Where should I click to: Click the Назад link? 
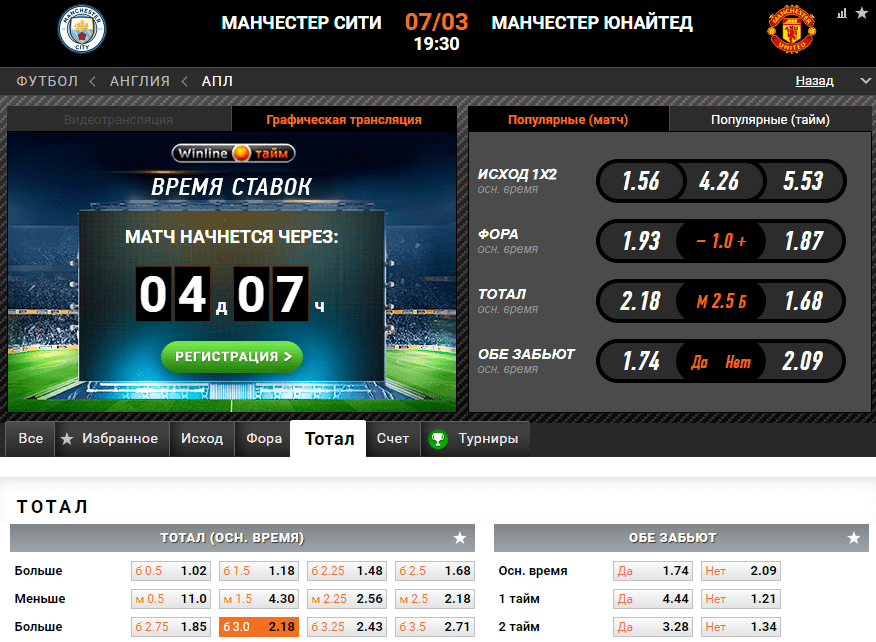(x=814, y=81)
